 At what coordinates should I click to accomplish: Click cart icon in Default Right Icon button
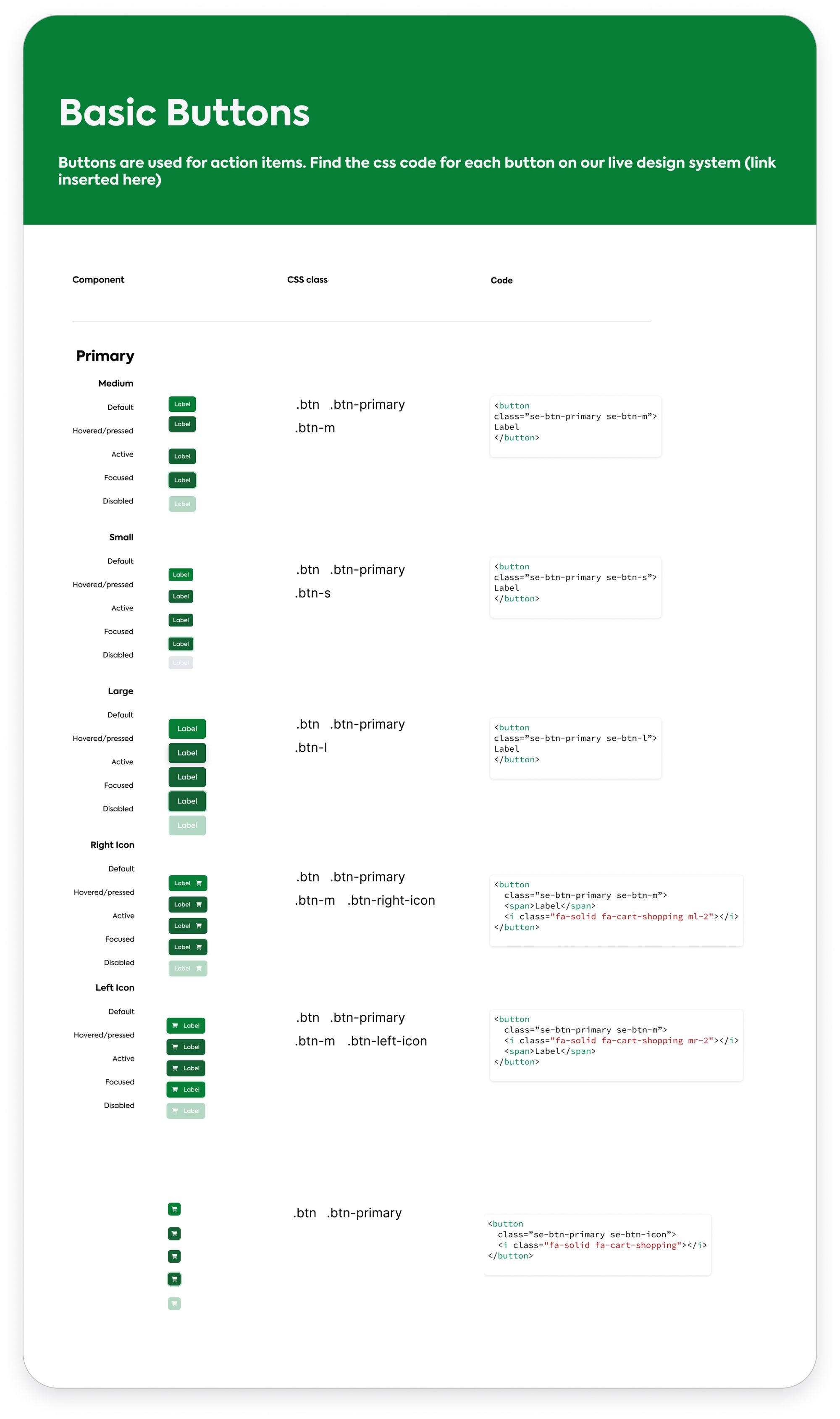(x=199, y=883)
